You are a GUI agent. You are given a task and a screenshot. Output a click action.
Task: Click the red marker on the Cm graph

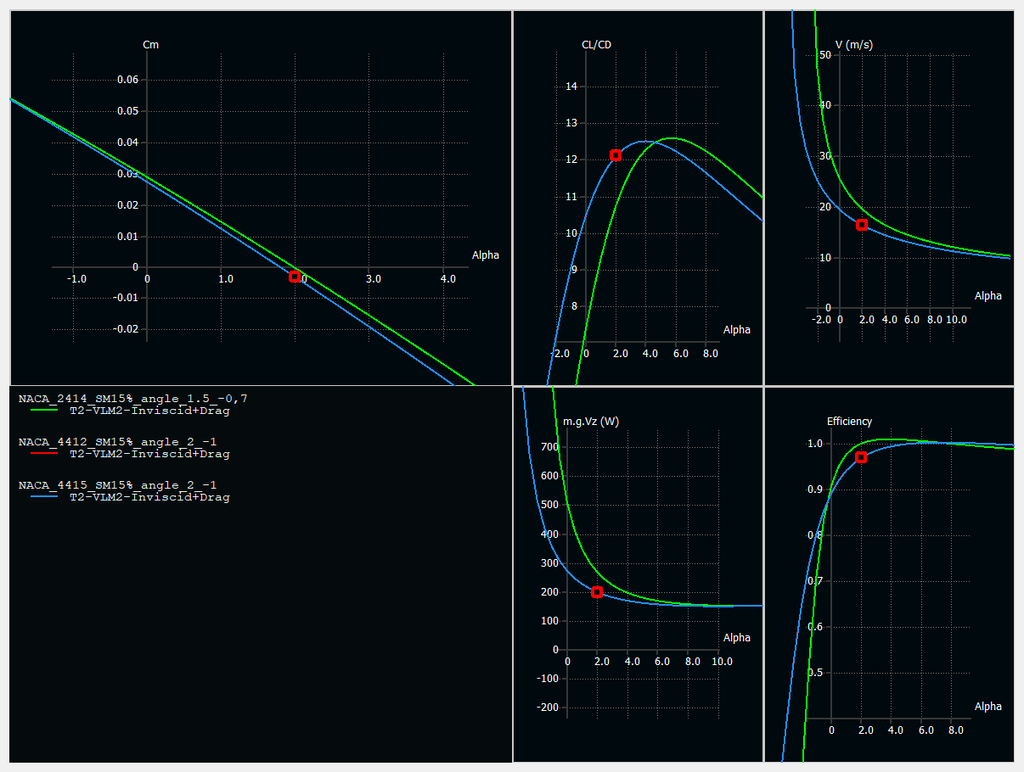point(295,277)
